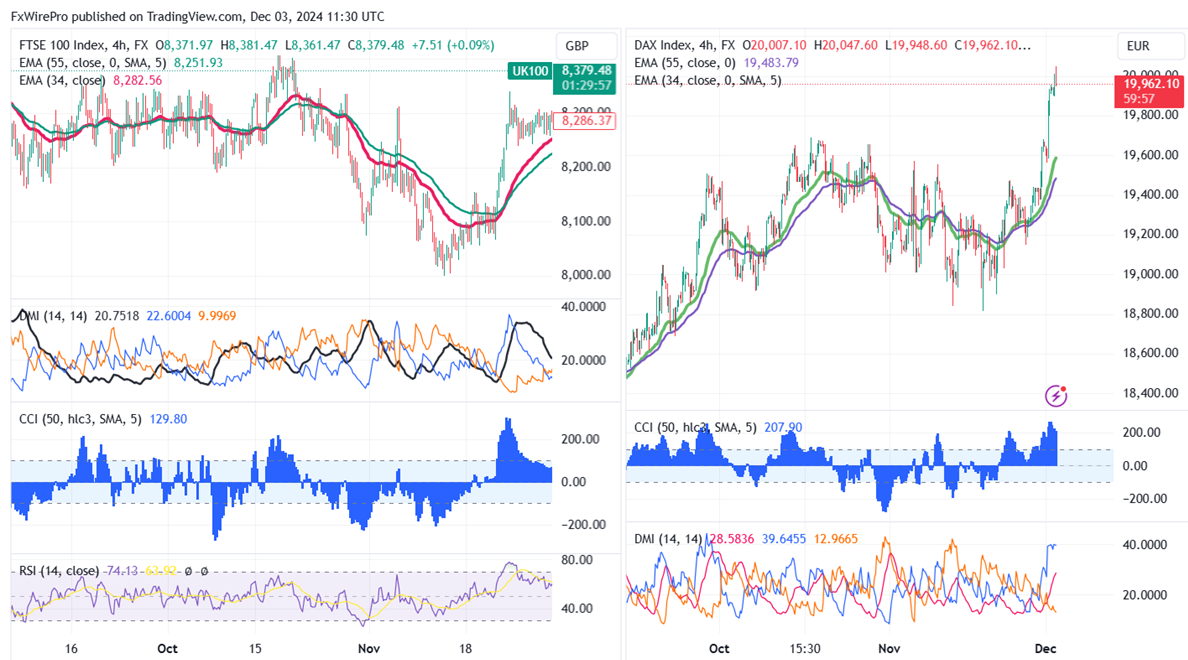Click the DMI value 9.9969

coord(217,316)
